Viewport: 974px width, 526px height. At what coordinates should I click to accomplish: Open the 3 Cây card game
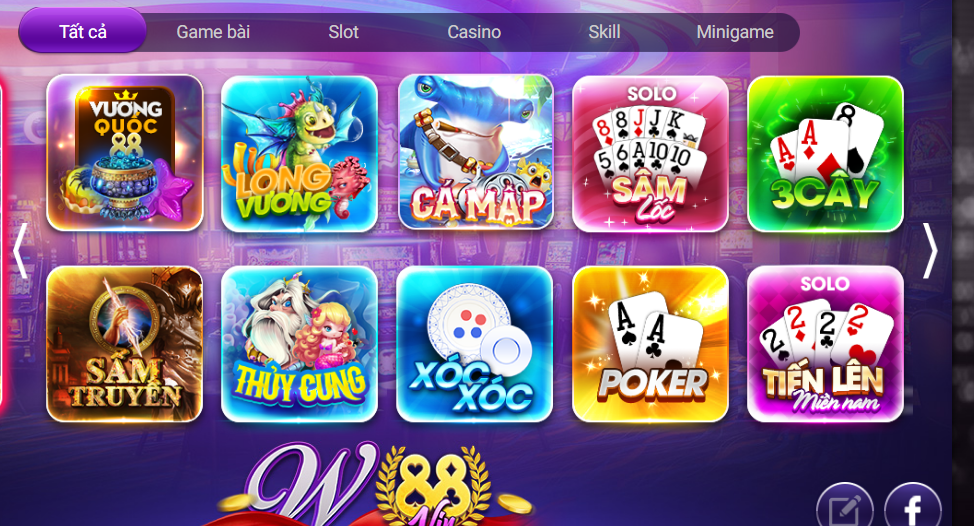click(825, 154)
